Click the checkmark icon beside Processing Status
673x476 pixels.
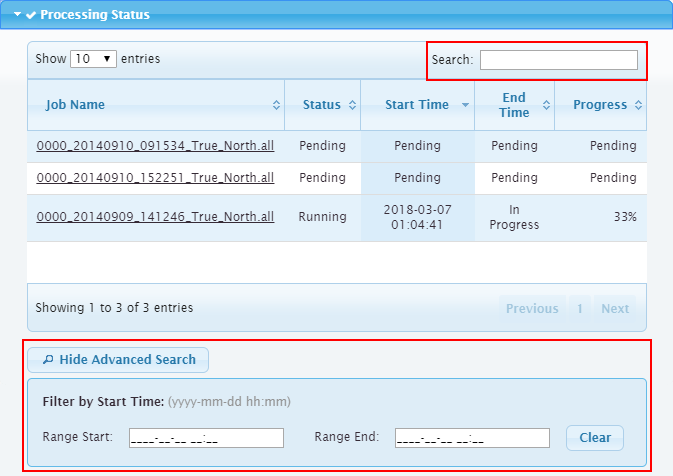(x=31, y=15)
